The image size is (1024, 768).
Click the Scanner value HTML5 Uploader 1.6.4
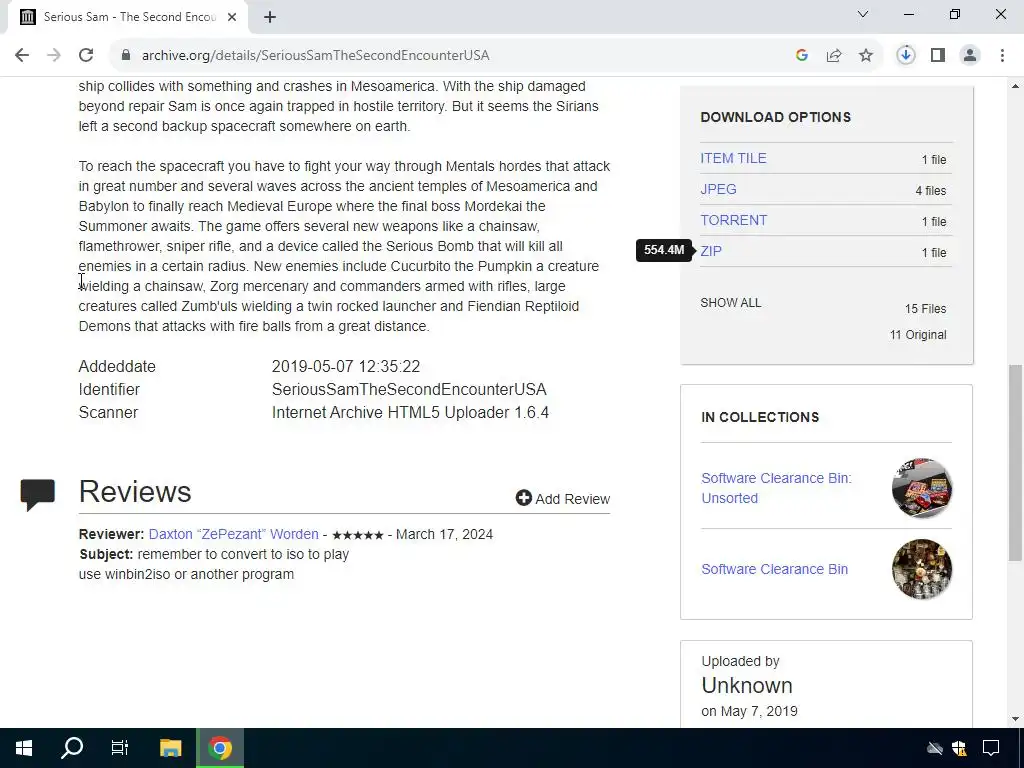click(410, 413)
